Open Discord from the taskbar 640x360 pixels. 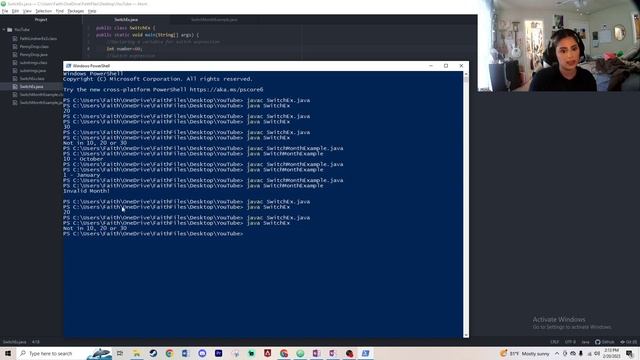click(202, 353)
